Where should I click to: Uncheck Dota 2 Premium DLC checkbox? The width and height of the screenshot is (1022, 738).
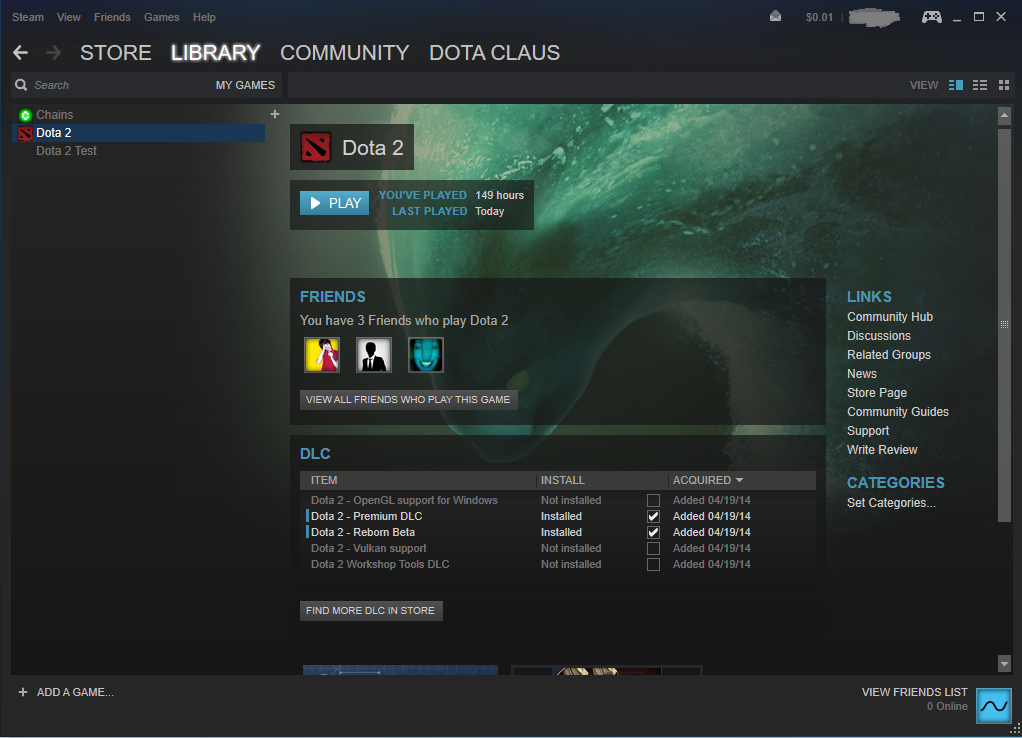click(653, 516)
